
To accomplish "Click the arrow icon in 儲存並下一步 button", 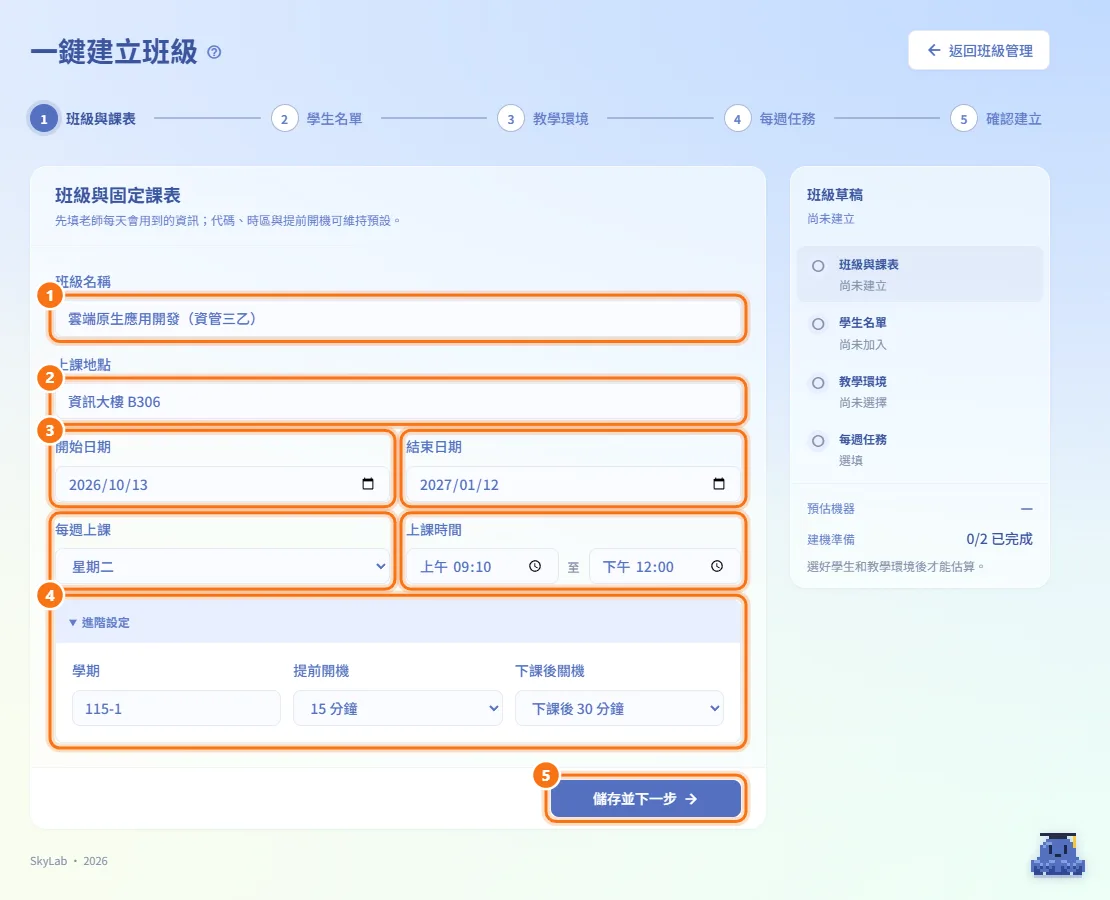I will (x=692, y=799).
